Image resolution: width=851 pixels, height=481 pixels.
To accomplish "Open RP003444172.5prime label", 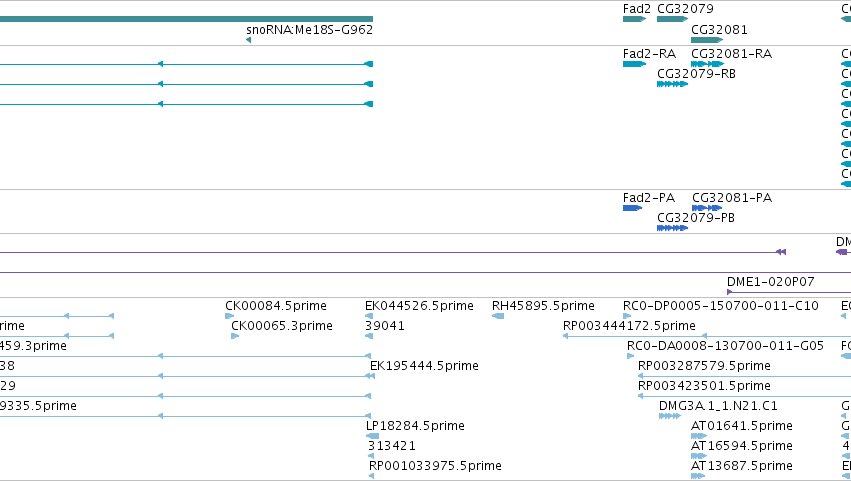I will [629, 326].
